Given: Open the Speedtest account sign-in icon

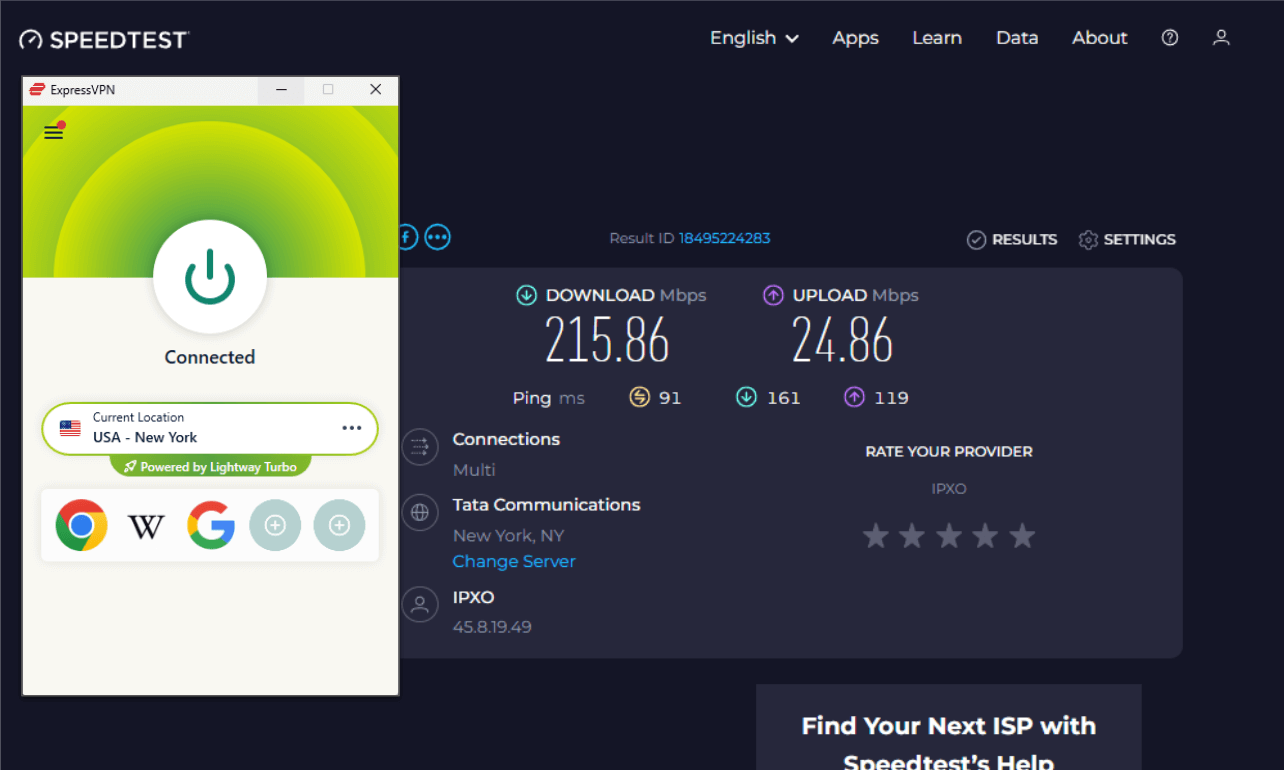Looking at the screenshot, I should [x=1221, y=37].
